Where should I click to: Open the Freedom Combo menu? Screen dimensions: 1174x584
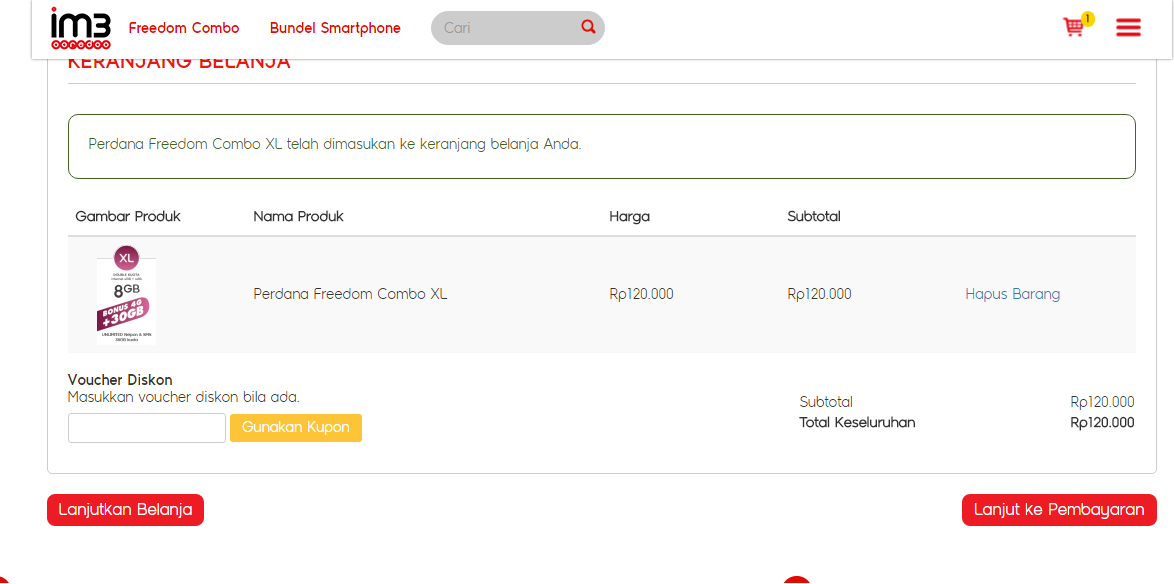point(184,28)
